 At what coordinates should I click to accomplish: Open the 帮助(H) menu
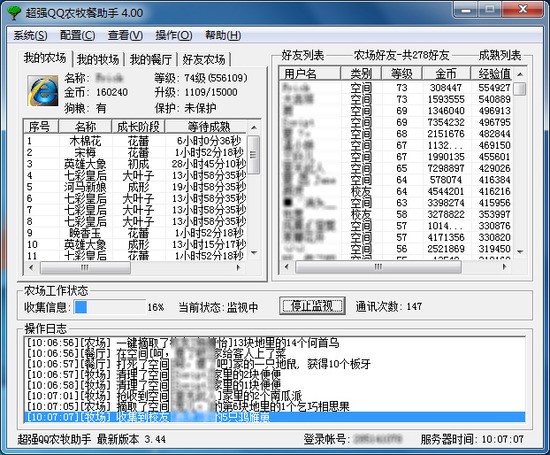click(x=223, y=35)
